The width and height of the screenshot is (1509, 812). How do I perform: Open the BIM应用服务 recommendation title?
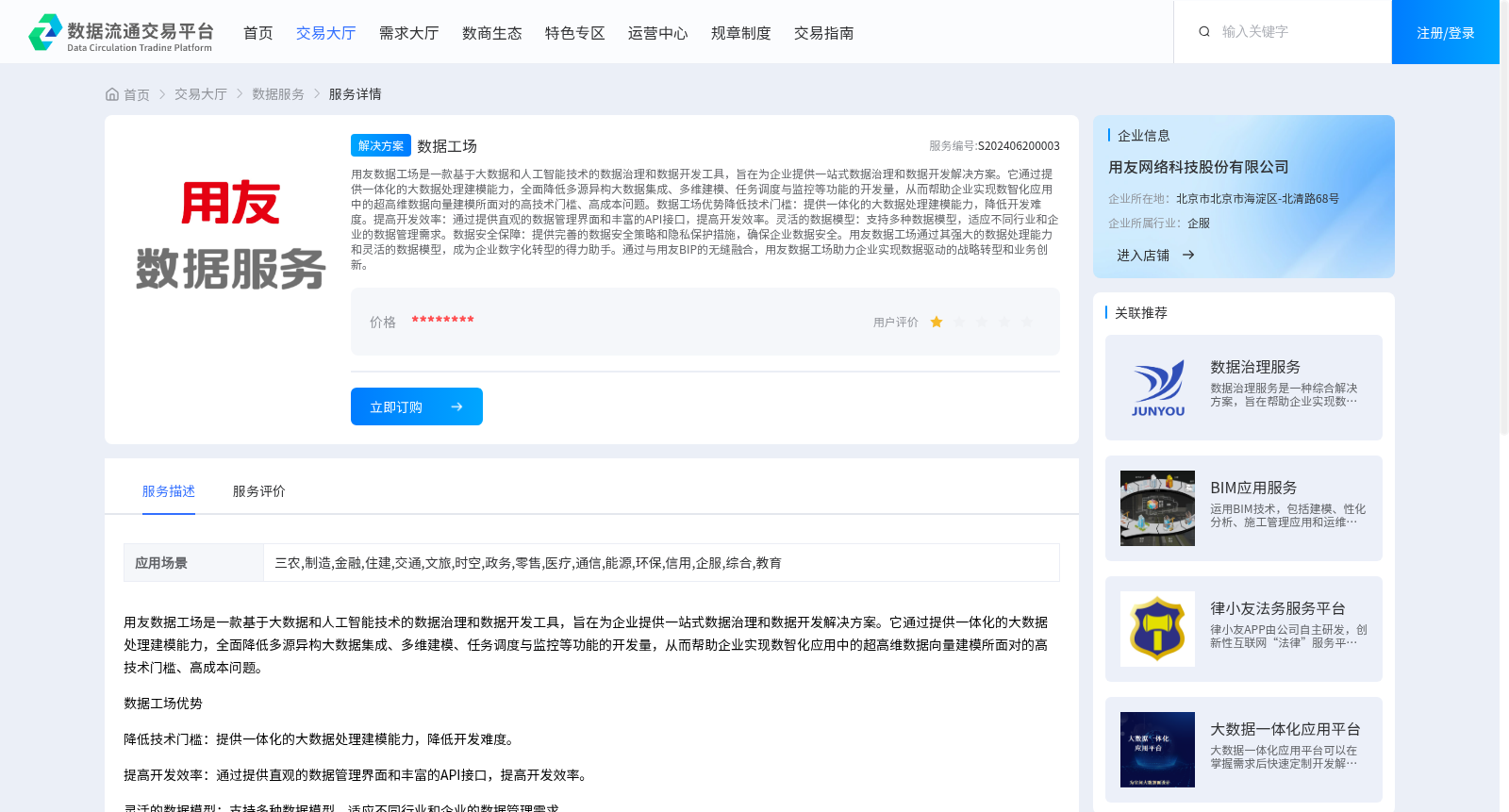(1253, 488)
